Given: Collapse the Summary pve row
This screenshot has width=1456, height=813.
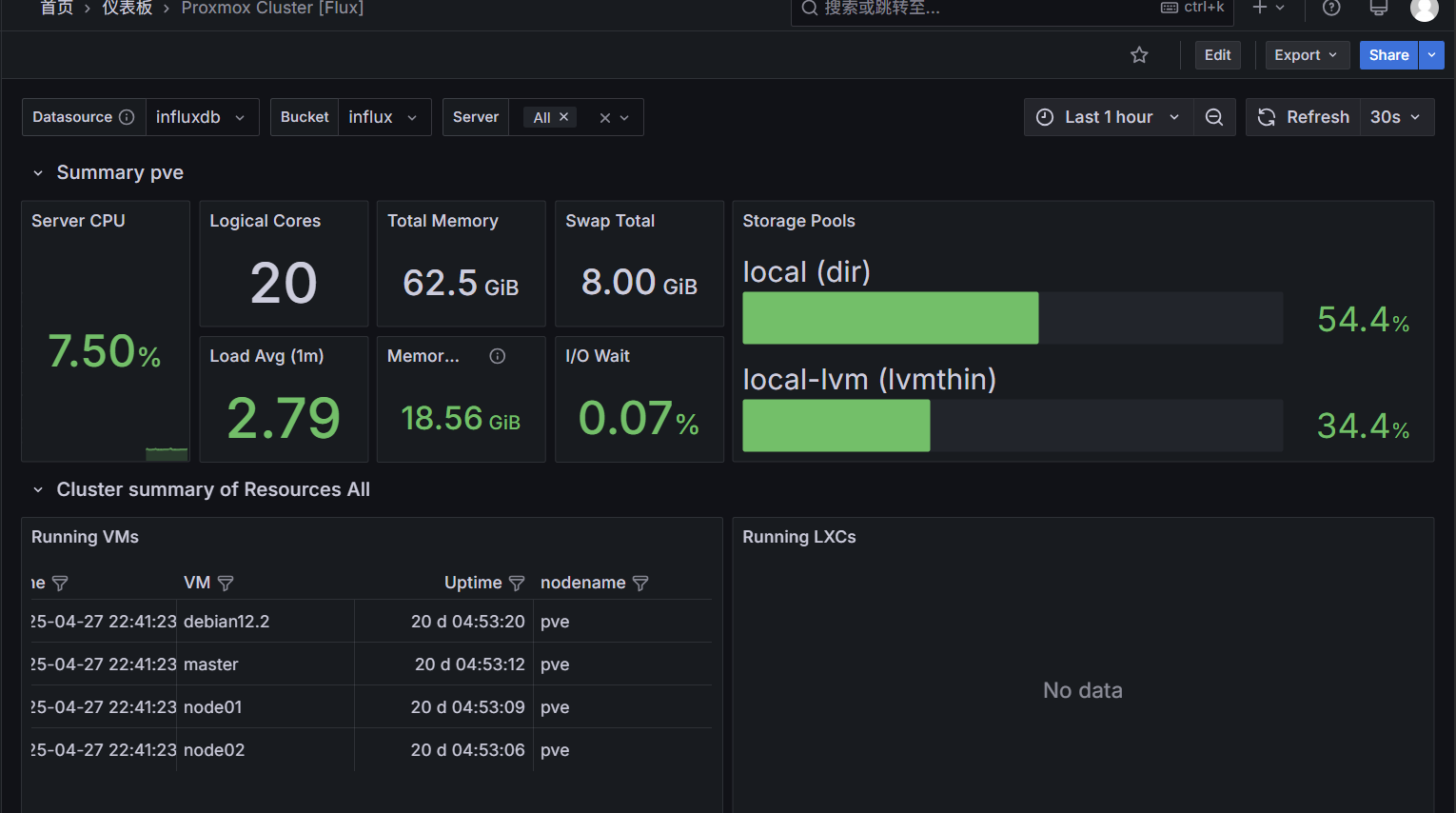Looking at the screenshot, I should point(38,173).
